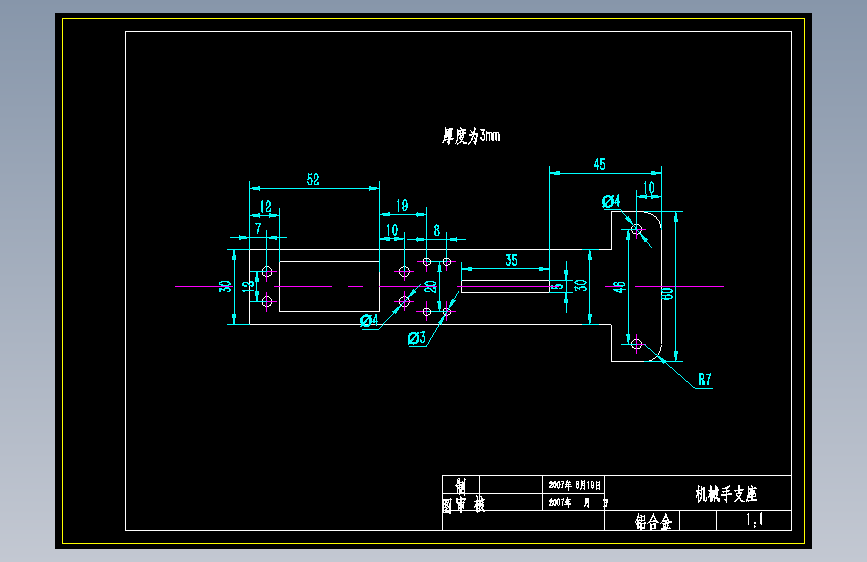Viewport: 867px width, 562px height.
Task: Click the vertical "20" hole spacing dimension
Action: (431, 287)
